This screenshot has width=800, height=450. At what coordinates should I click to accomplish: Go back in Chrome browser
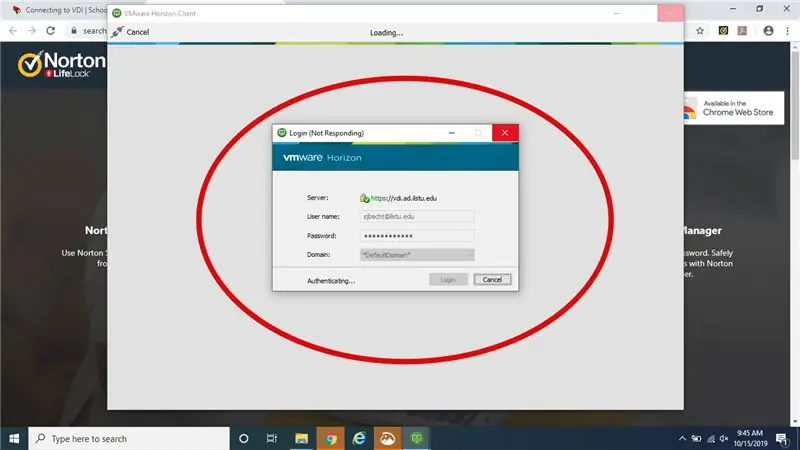(13, 31)
